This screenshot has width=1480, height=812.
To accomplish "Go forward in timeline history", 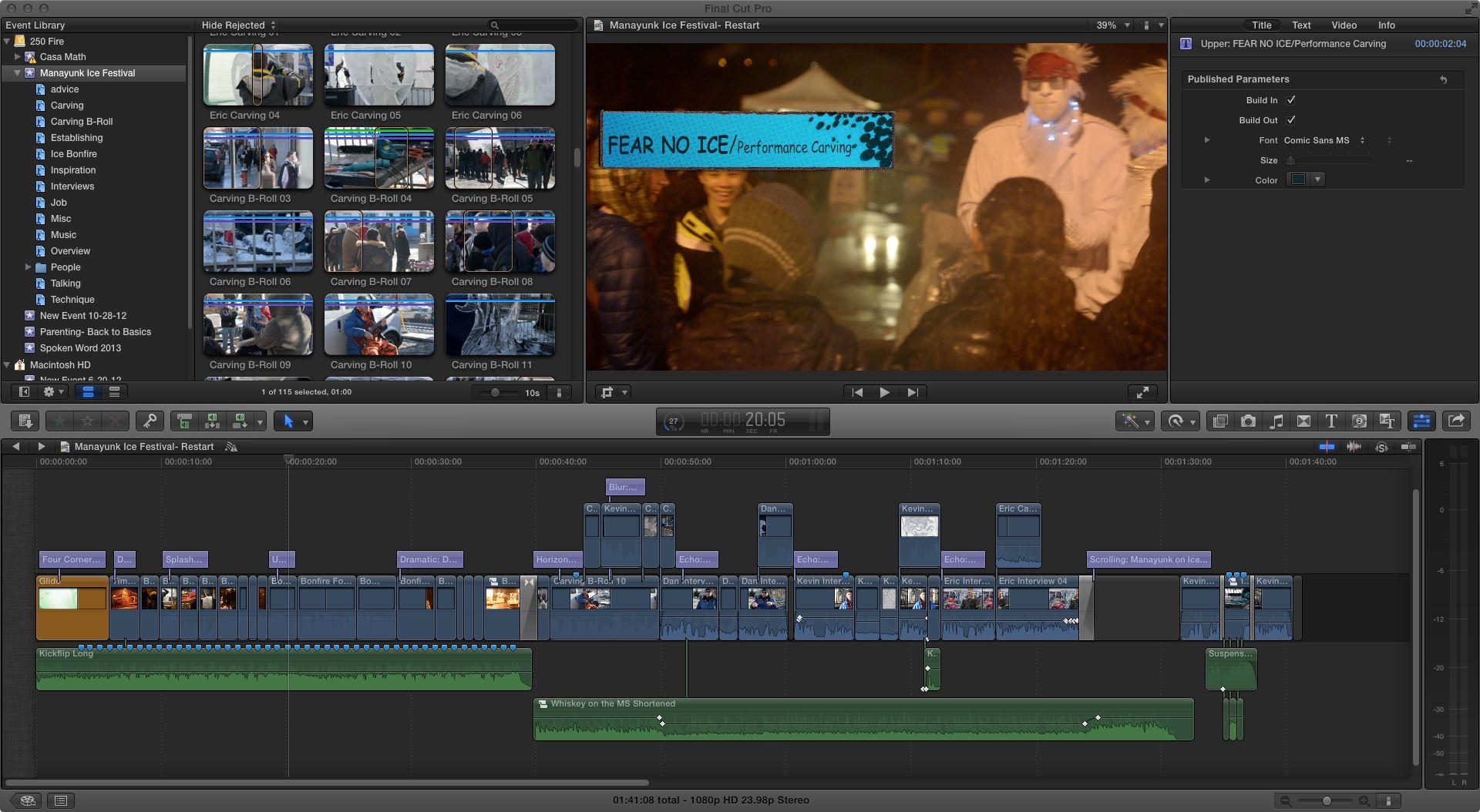I will click(41, 446).
